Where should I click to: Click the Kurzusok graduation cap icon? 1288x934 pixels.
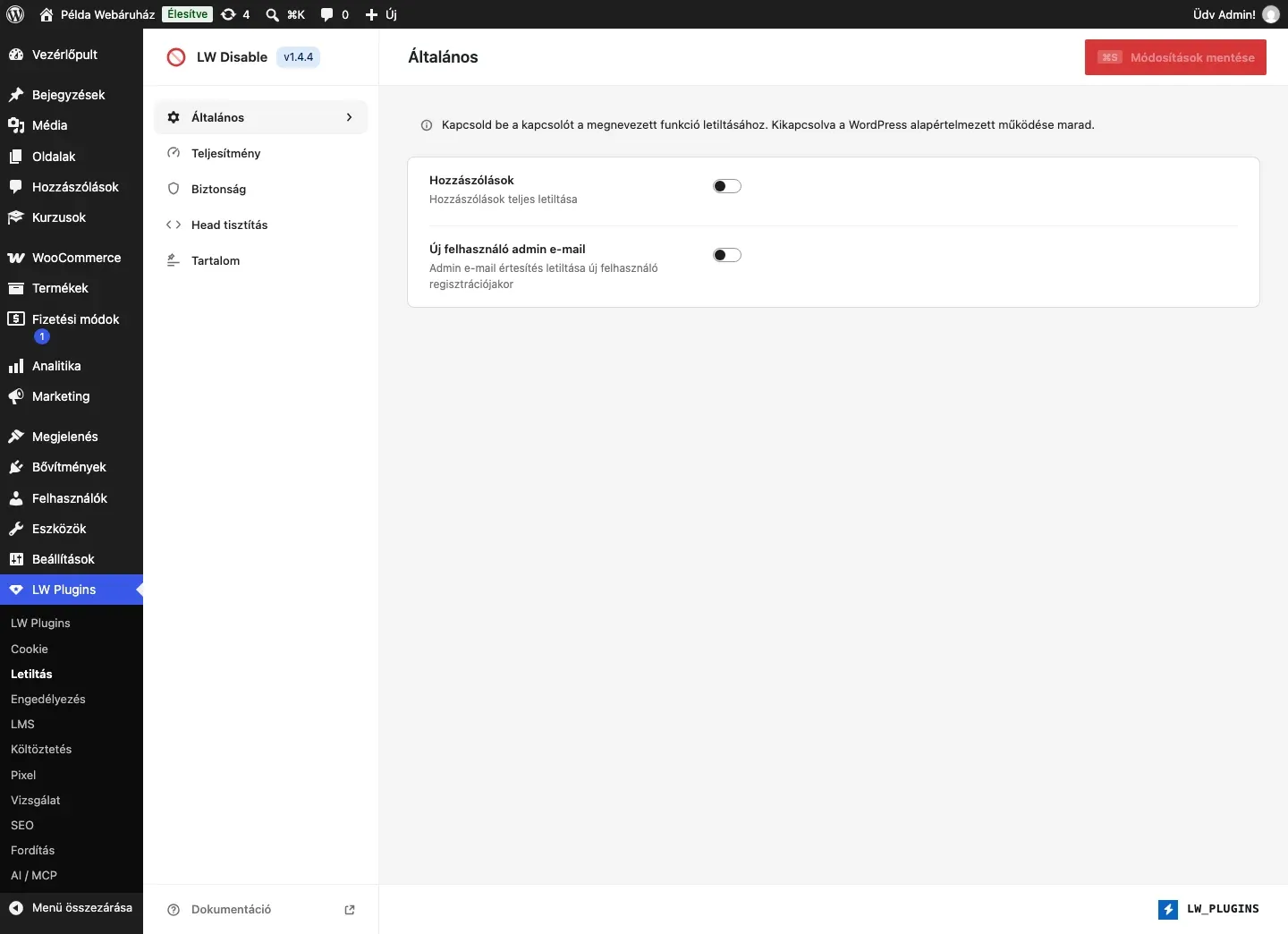tap(16, 217)
